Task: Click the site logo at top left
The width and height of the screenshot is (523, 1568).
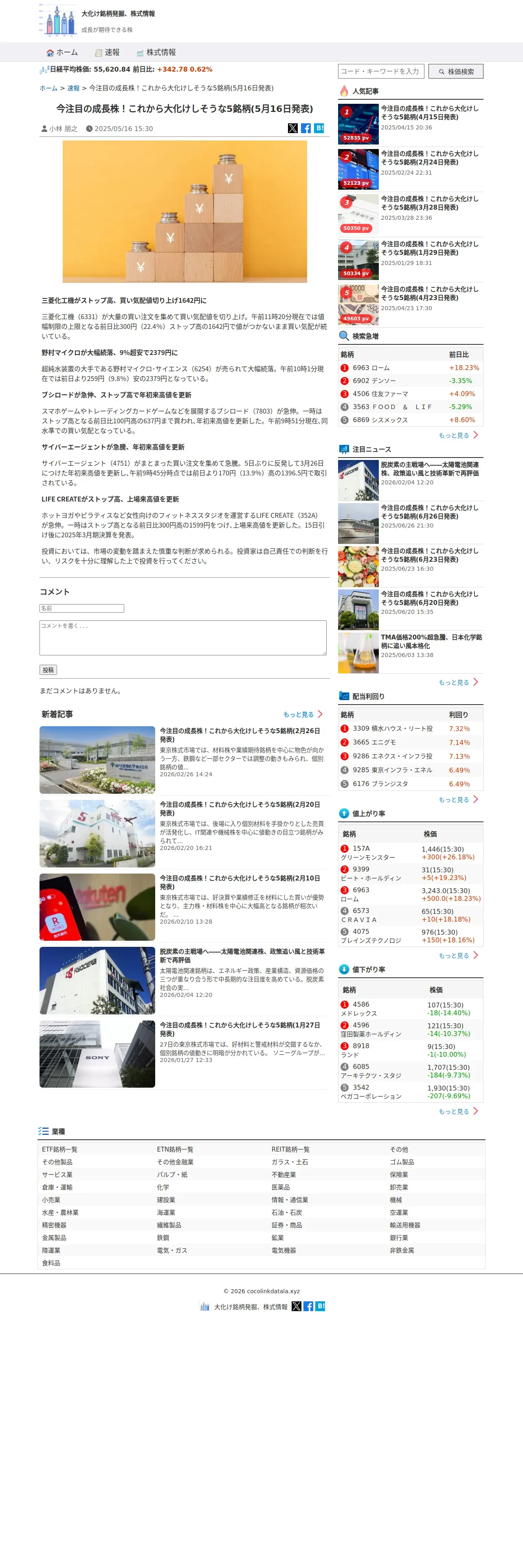Action: click(x=58, y=20)
